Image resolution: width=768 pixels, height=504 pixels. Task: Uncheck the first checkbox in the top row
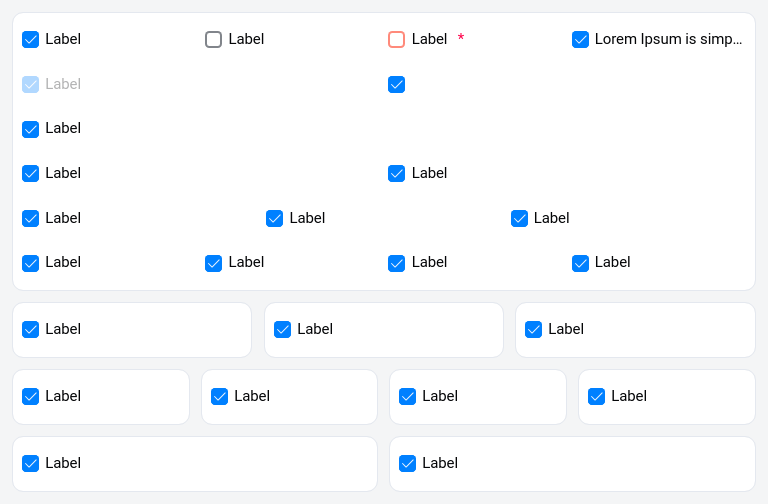coord(30,40)
